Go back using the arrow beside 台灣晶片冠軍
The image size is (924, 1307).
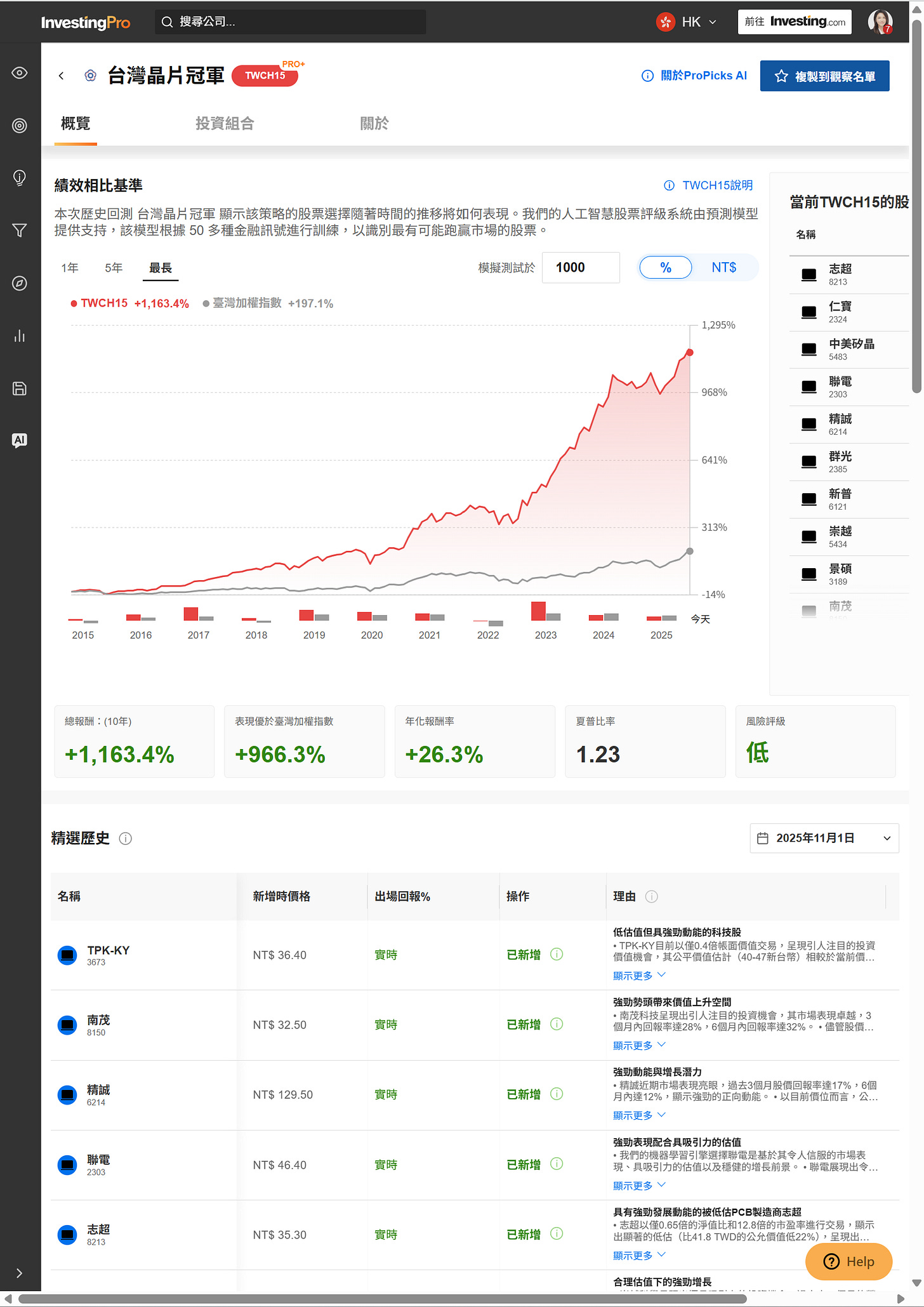click(61, 76)
